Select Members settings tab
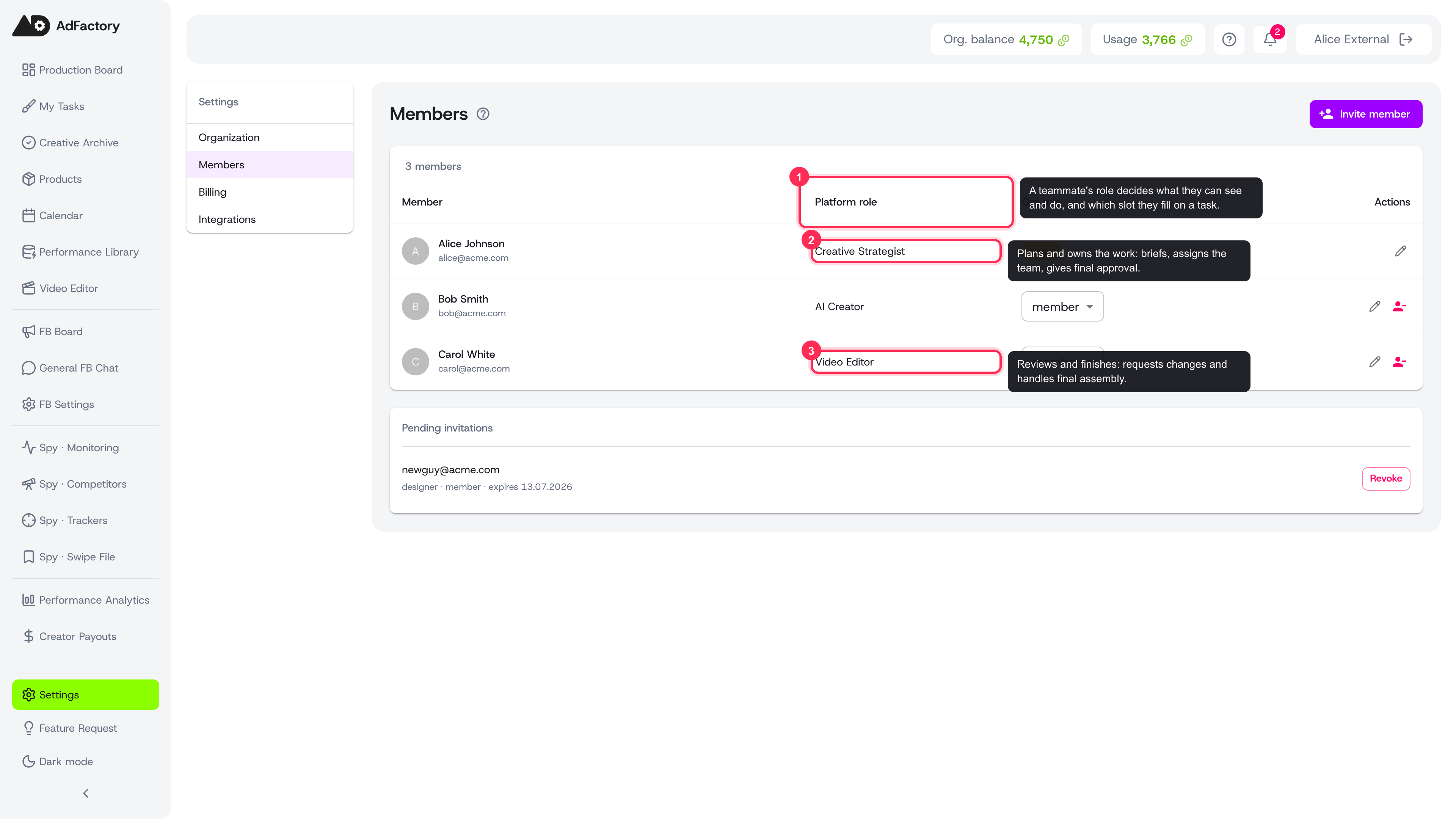The image size is (1456, 819). [270, 165]
